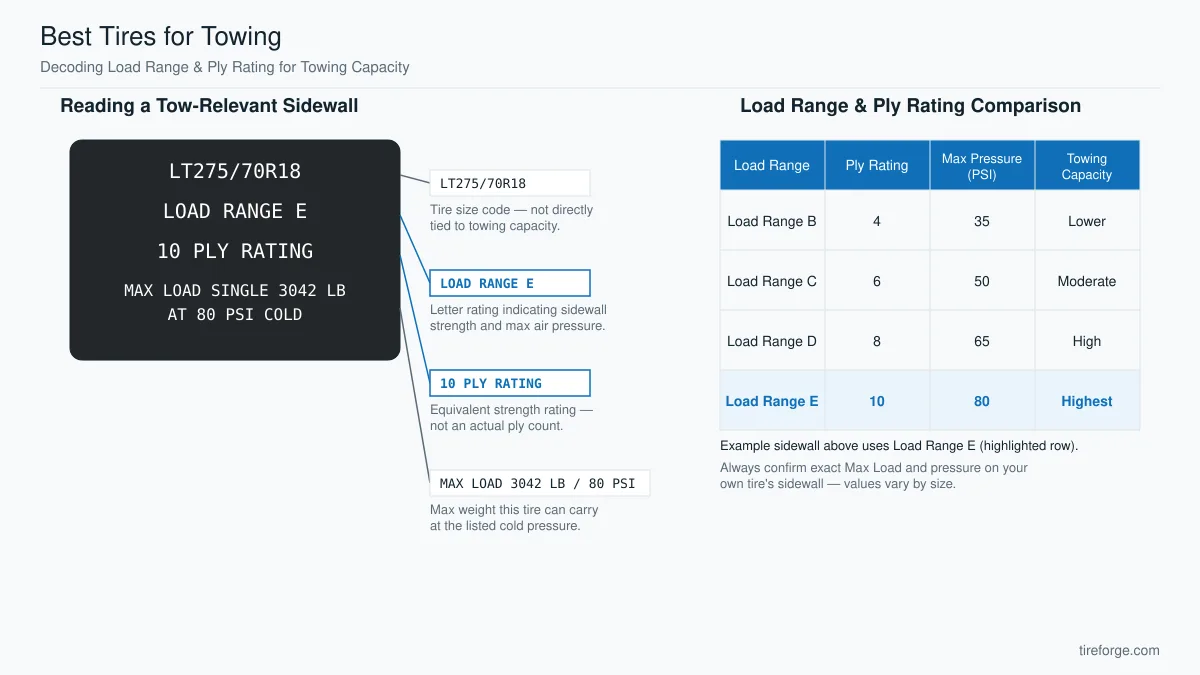
Task: Click the 'Load Range & Ply Rating Comparison' heading
Action: click(x=910, y=106)
